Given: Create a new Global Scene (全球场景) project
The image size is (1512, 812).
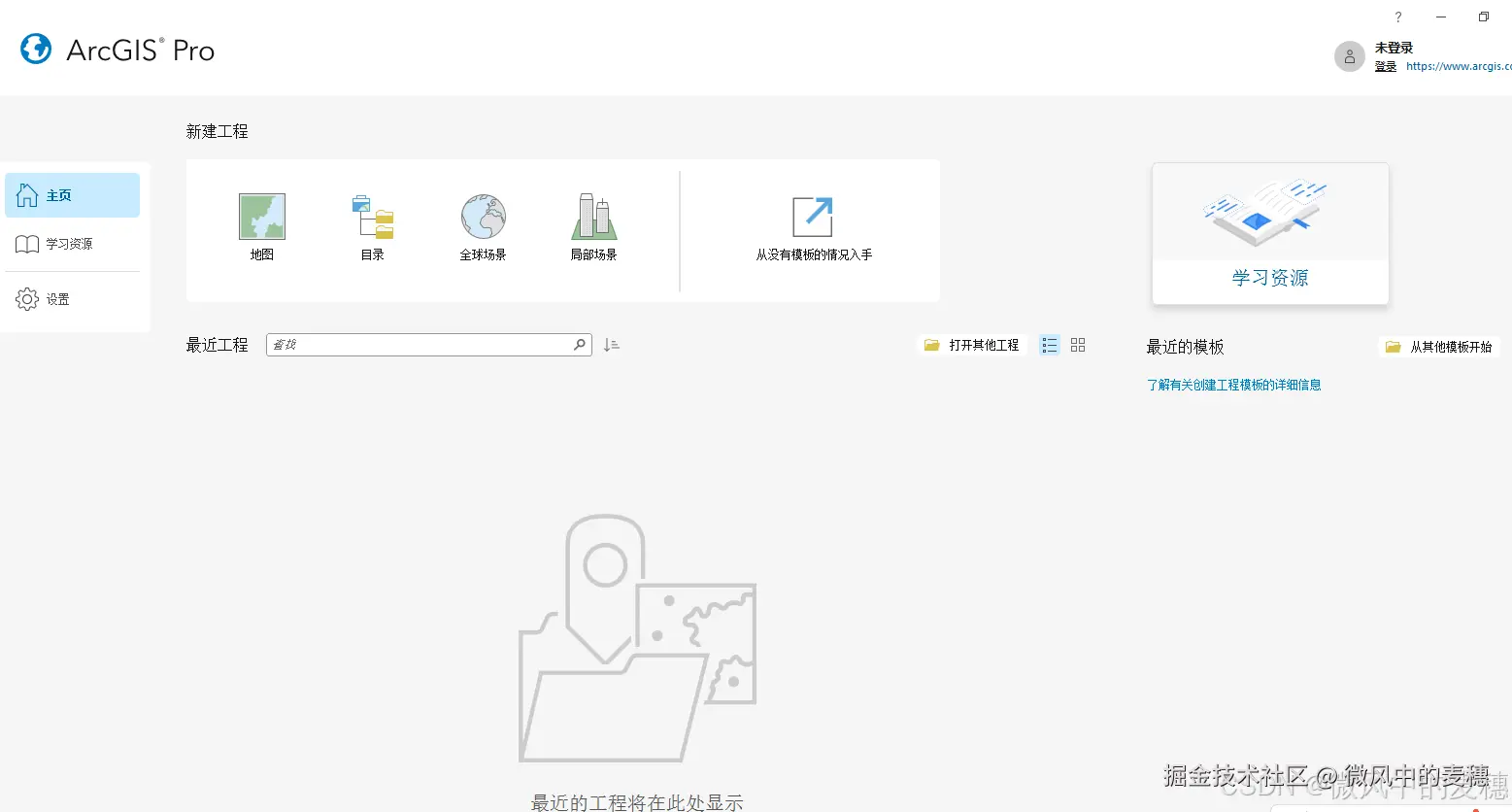Looking at the screenshot, I should [483, 228].
